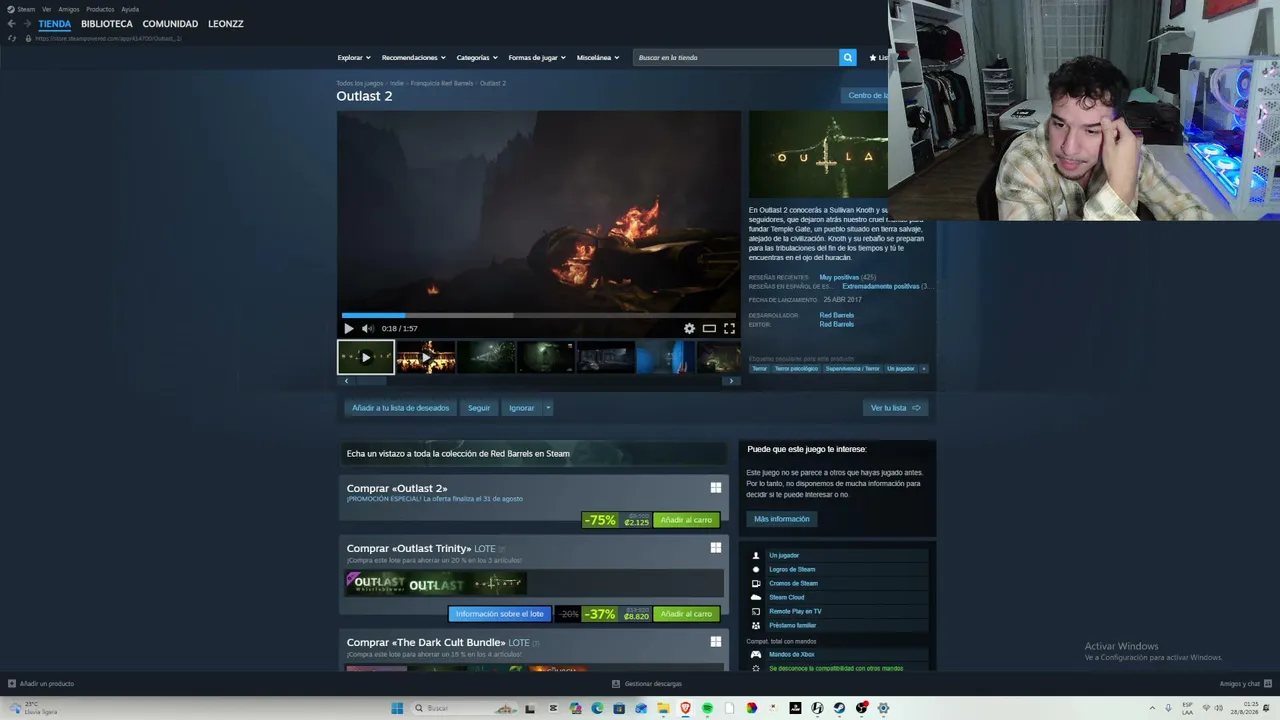Click the Más información button
Screen dimensions: 1280x720
point(782,519)
